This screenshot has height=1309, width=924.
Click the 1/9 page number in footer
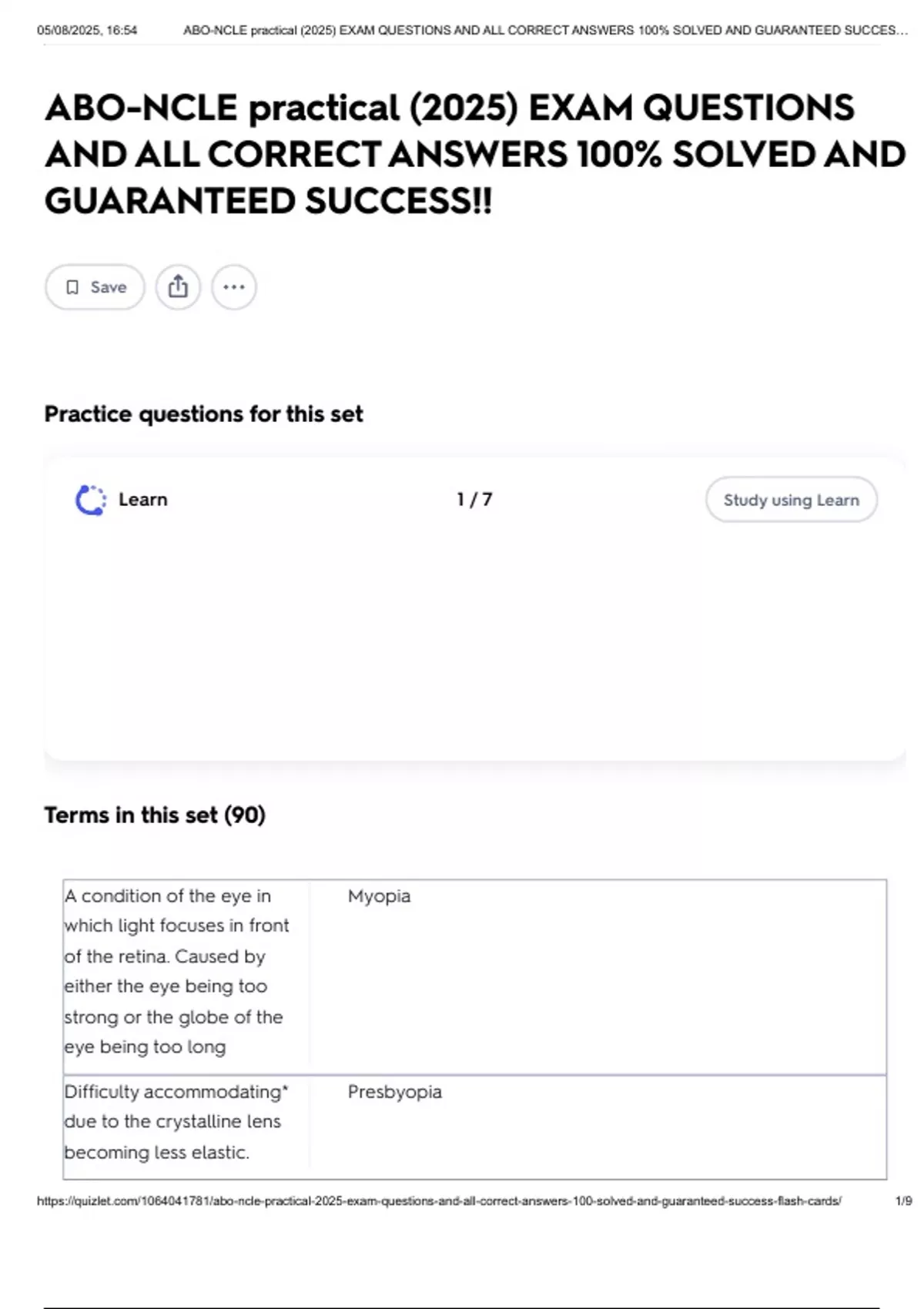[x=903, y=1200]
